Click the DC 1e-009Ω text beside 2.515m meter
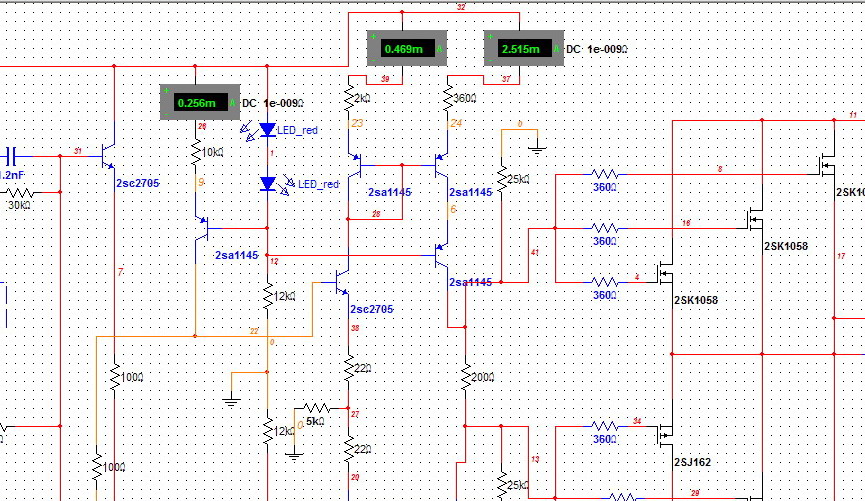 point(597,49)
